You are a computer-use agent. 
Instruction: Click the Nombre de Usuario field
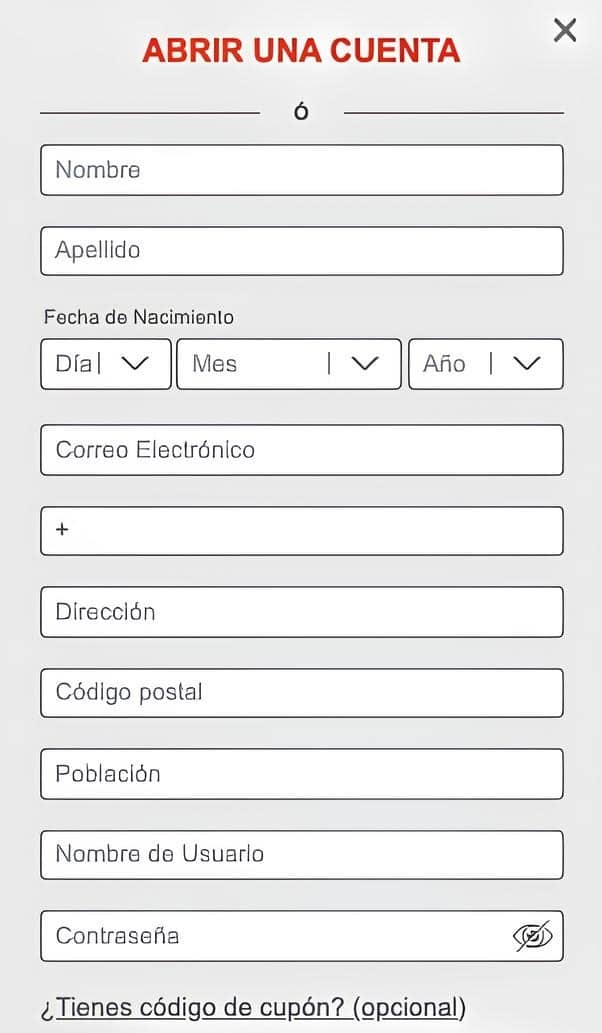coord(301,855)
